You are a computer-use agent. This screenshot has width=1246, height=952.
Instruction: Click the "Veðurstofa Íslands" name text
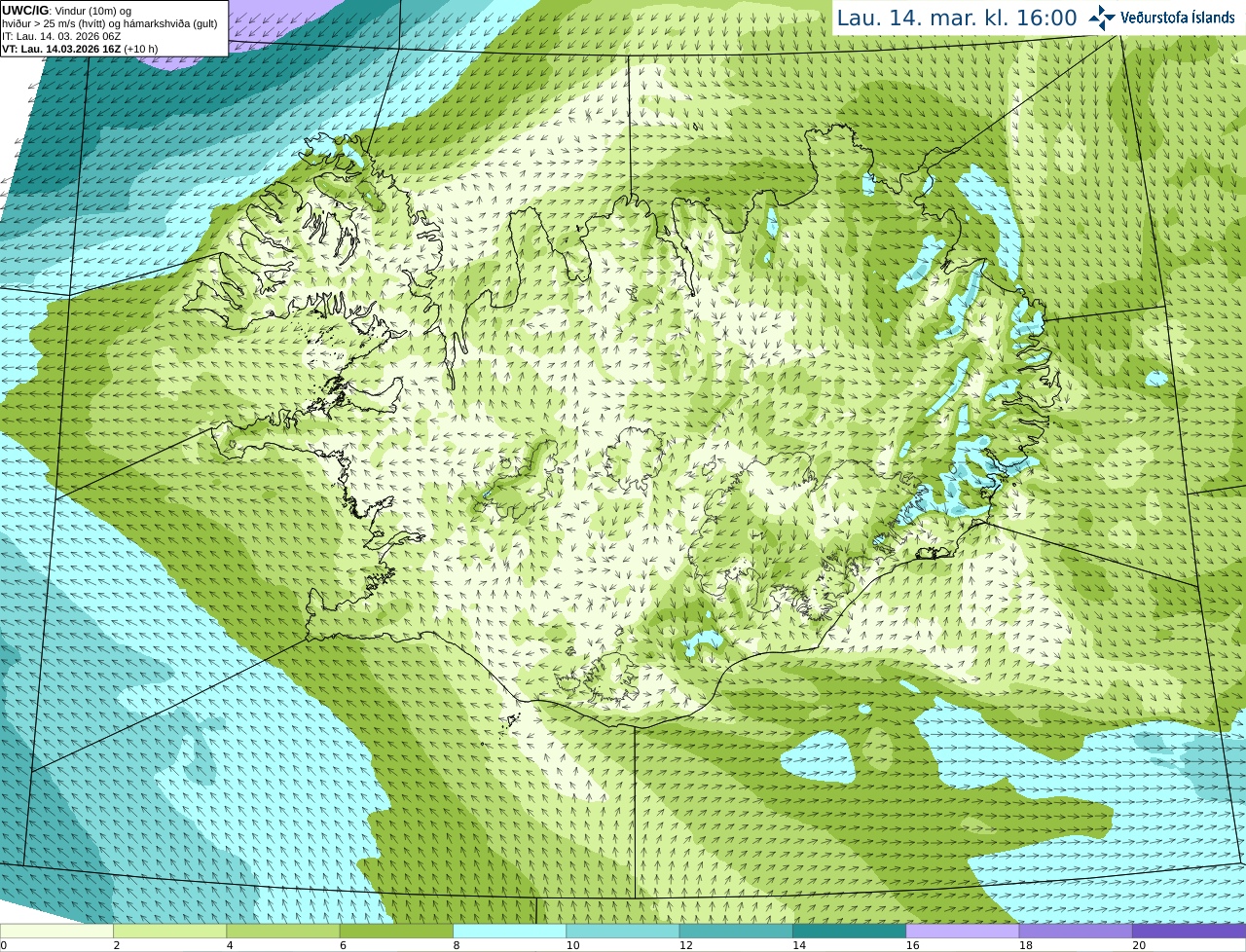tap(1178, 18)
